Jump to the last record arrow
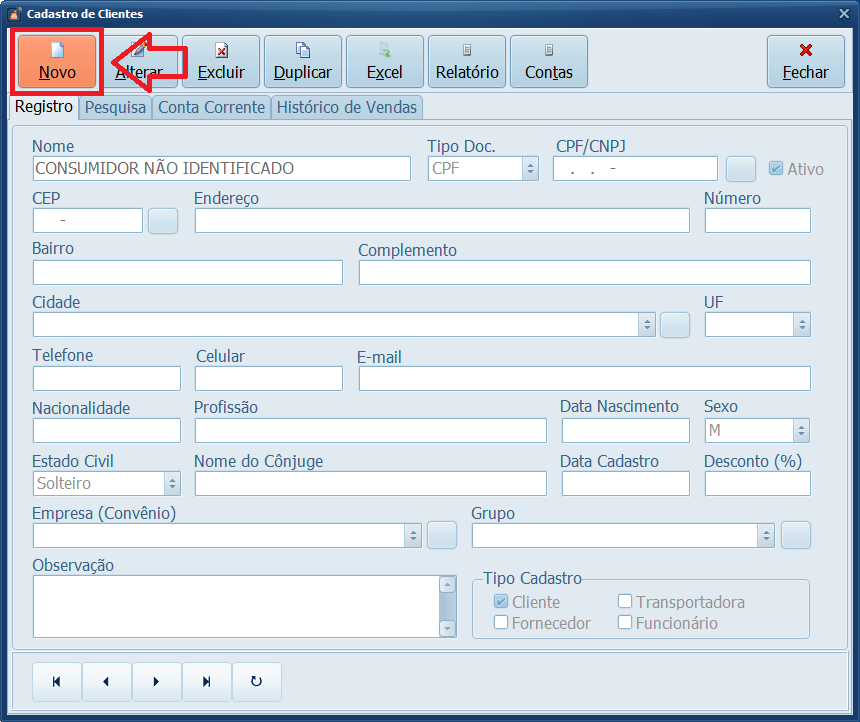860x722 pixels. 207,682
